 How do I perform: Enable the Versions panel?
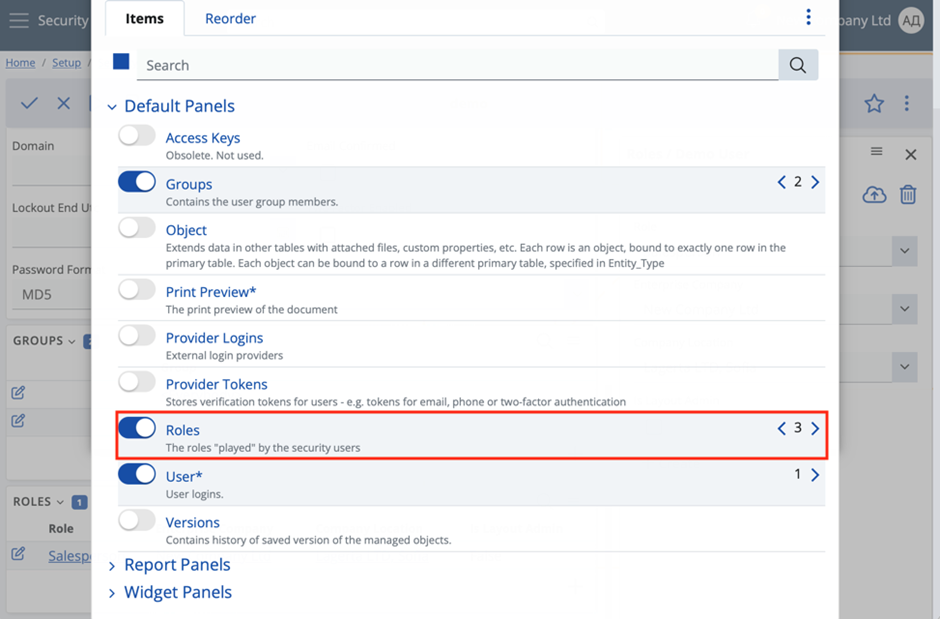coord(137,520)
